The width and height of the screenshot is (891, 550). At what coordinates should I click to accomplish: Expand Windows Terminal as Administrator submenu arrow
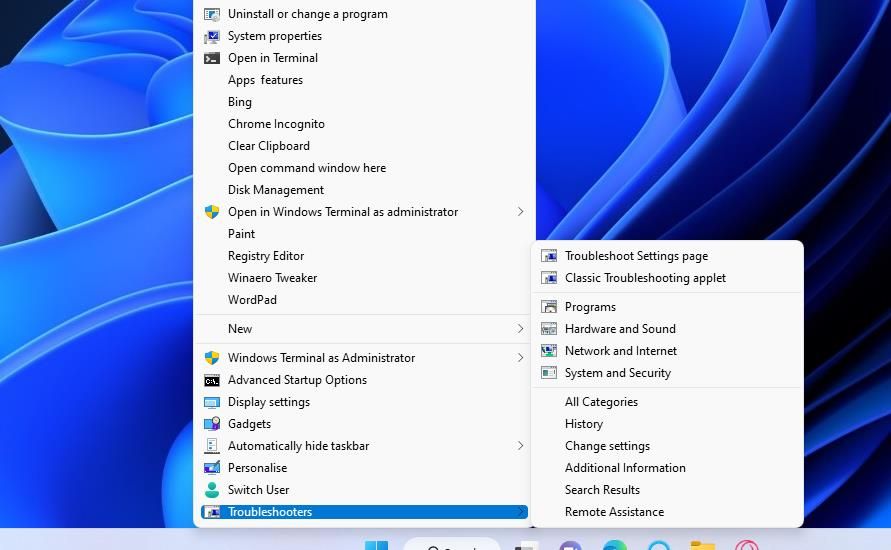click(520, 358)
